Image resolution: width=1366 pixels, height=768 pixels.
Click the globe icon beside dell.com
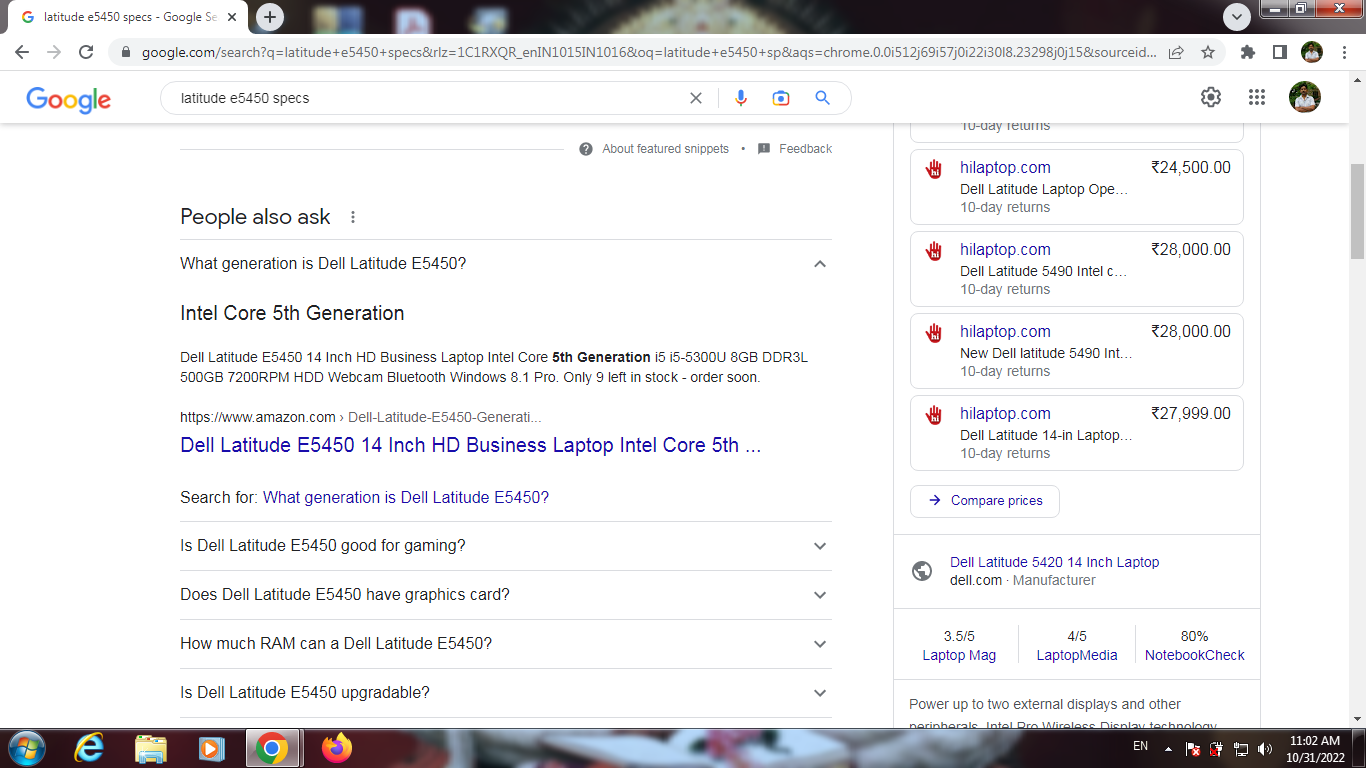(x=923, y=571)
